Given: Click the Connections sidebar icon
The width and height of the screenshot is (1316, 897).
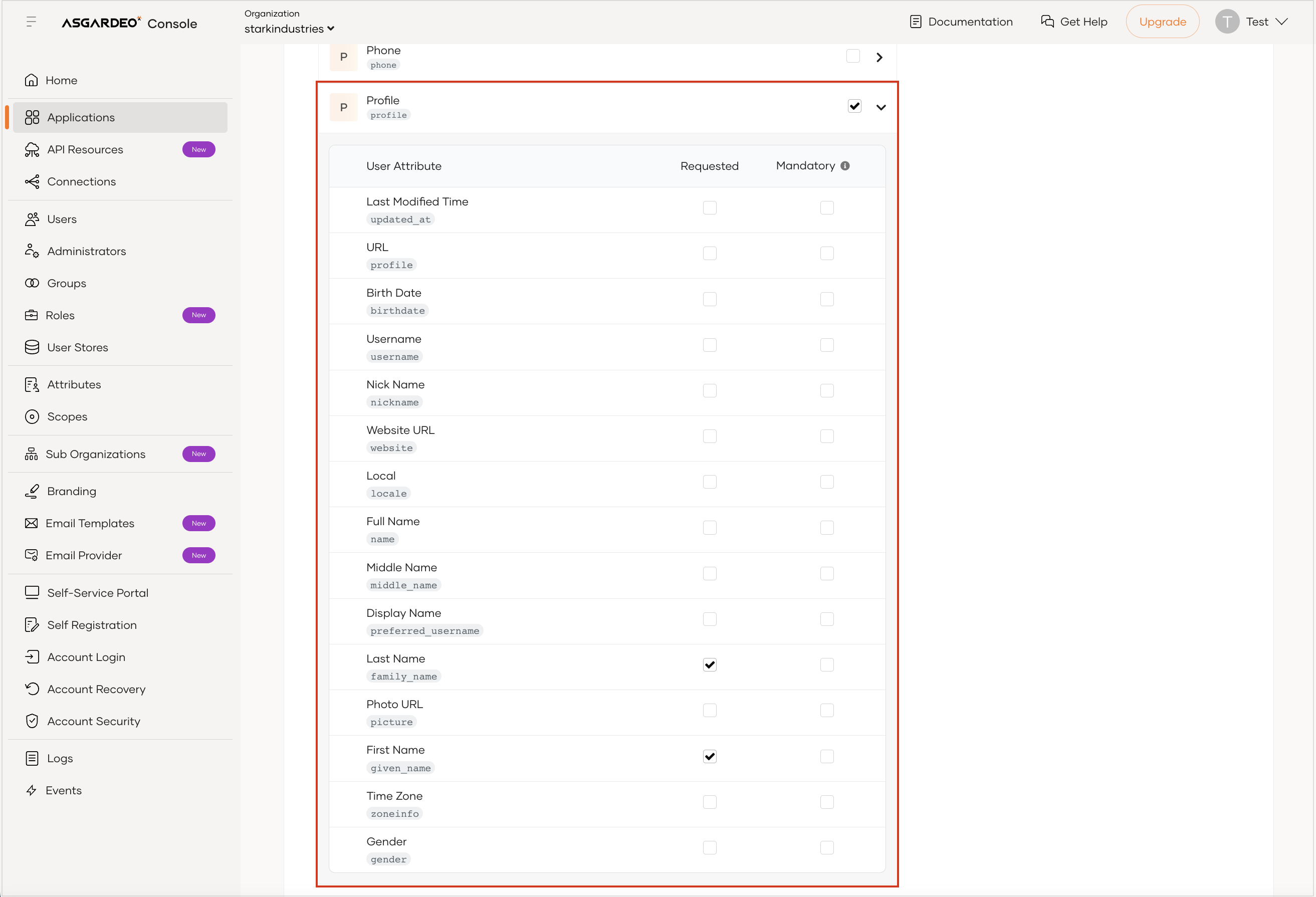Looking at the screenshot, I should coord(32,182).
